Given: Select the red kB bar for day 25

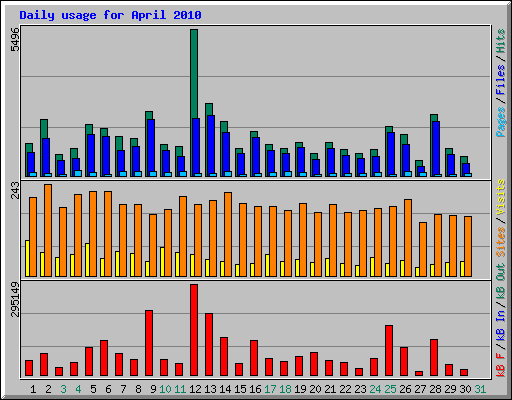Looking at the screenshot, I should [x=389, y=351].
